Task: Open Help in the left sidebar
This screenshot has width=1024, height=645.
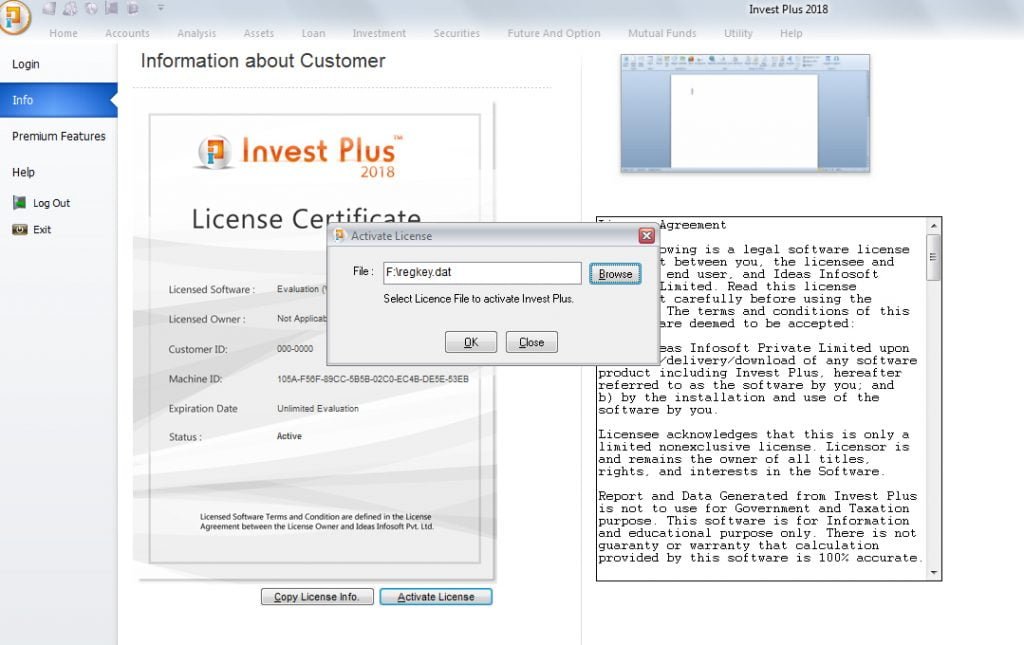Action: point(59,172)
